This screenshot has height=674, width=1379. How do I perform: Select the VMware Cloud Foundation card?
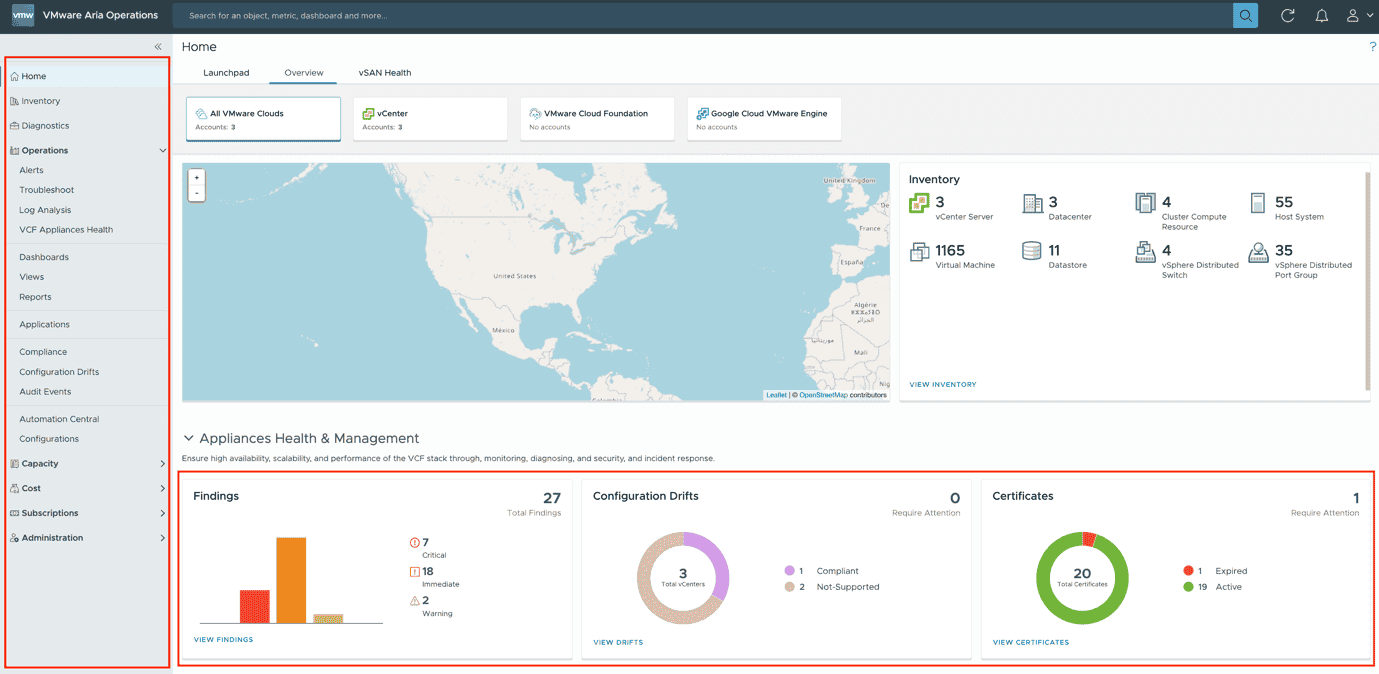597,118
